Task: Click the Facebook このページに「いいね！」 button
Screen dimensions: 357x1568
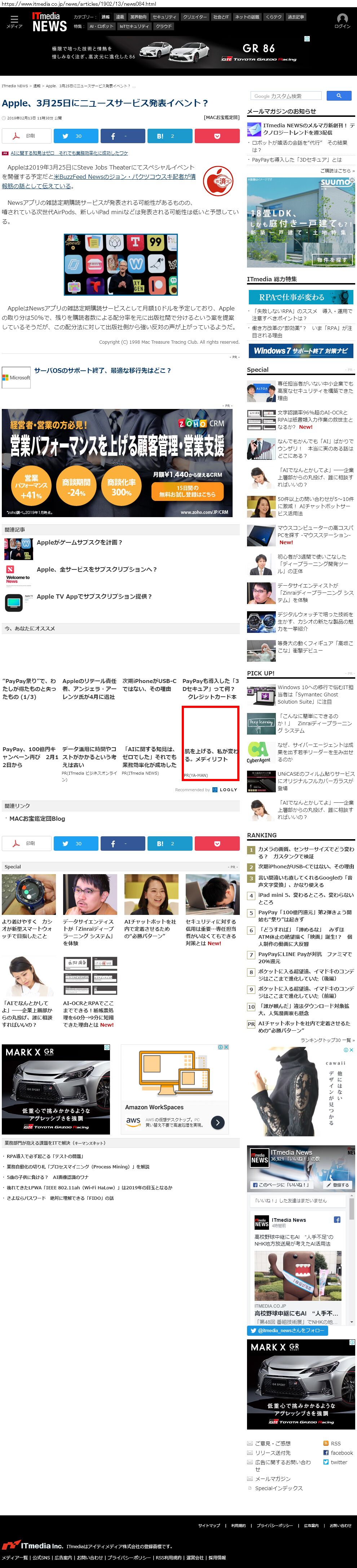Action: (282, 1185)
